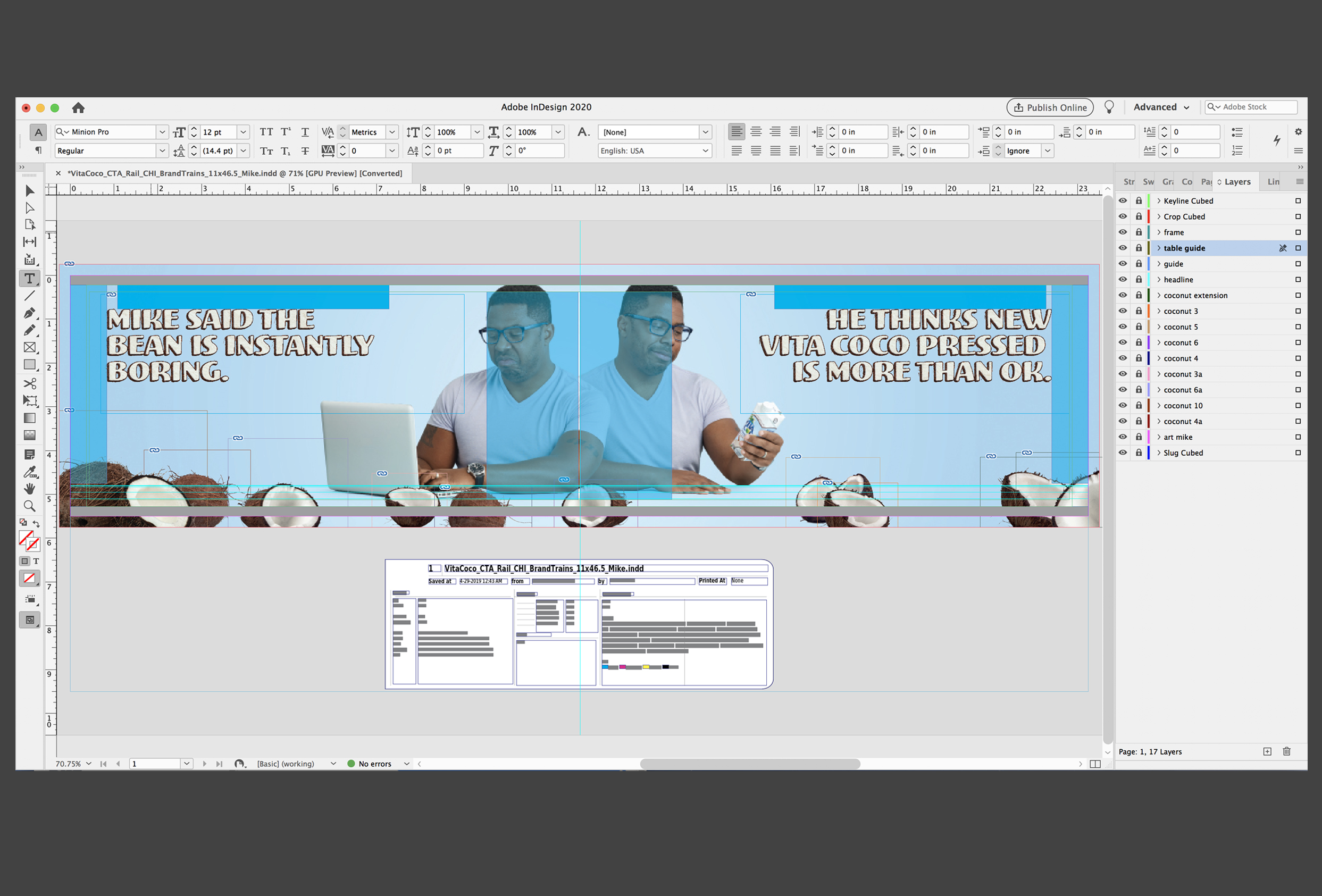Open the Advanced workspace dropdown

1161,107
